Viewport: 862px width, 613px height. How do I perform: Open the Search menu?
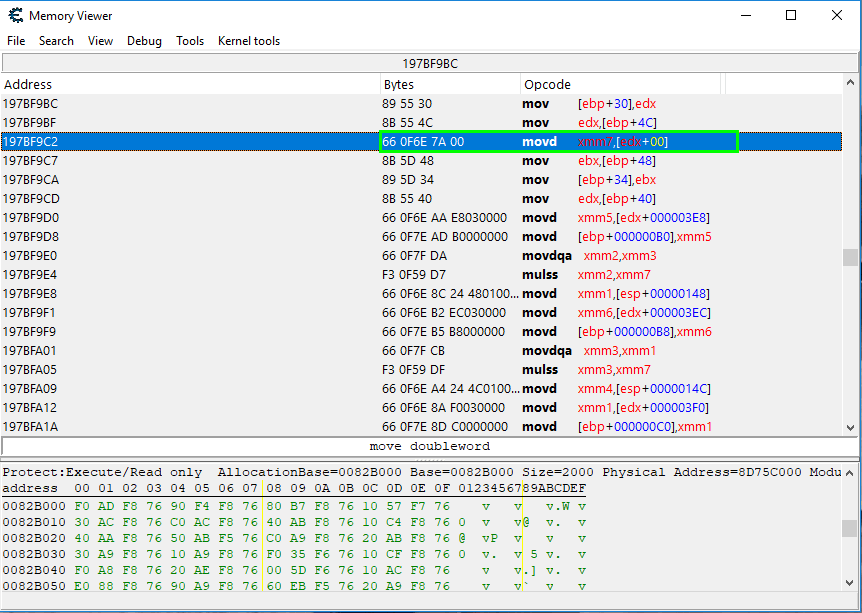click(56, 41)
